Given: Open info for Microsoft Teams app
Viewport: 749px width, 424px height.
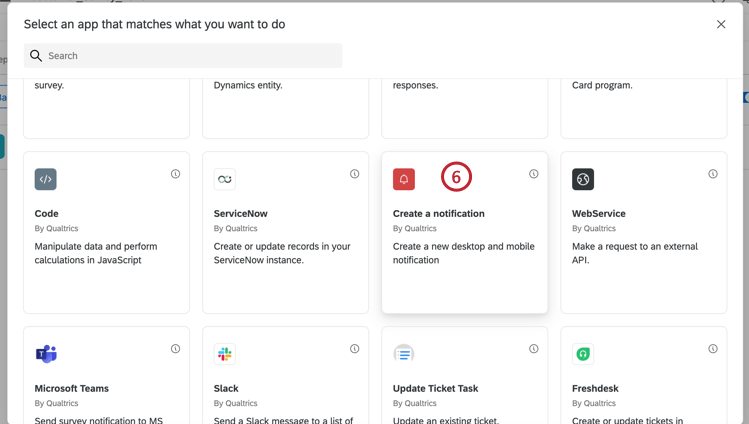Looking at the screenshot, I should pyautogui.click(x=175, y=349).
